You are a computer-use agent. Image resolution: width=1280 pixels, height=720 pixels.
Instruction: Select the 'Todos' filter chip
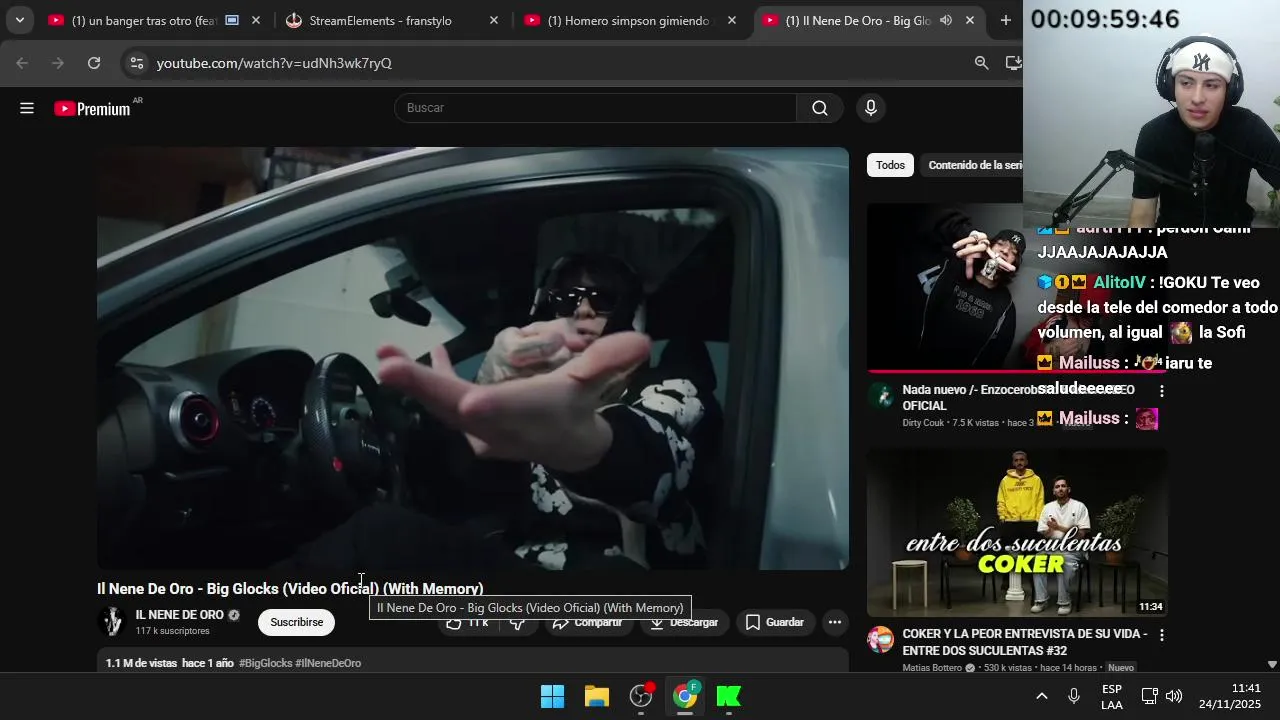point(890,165)
